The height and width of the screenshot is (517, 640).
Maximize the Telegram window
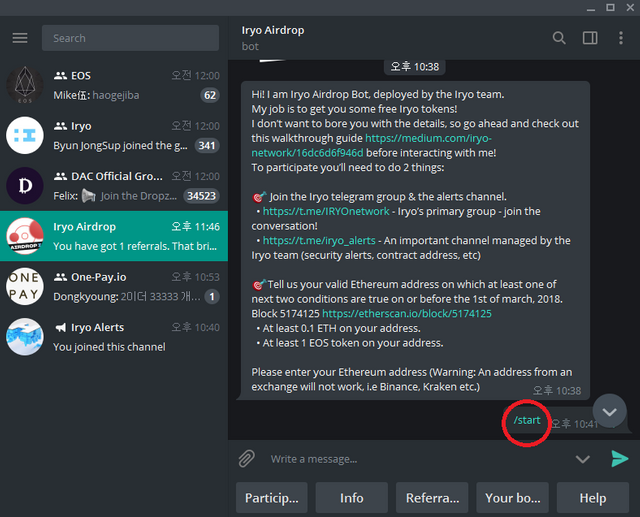(610, 8)
